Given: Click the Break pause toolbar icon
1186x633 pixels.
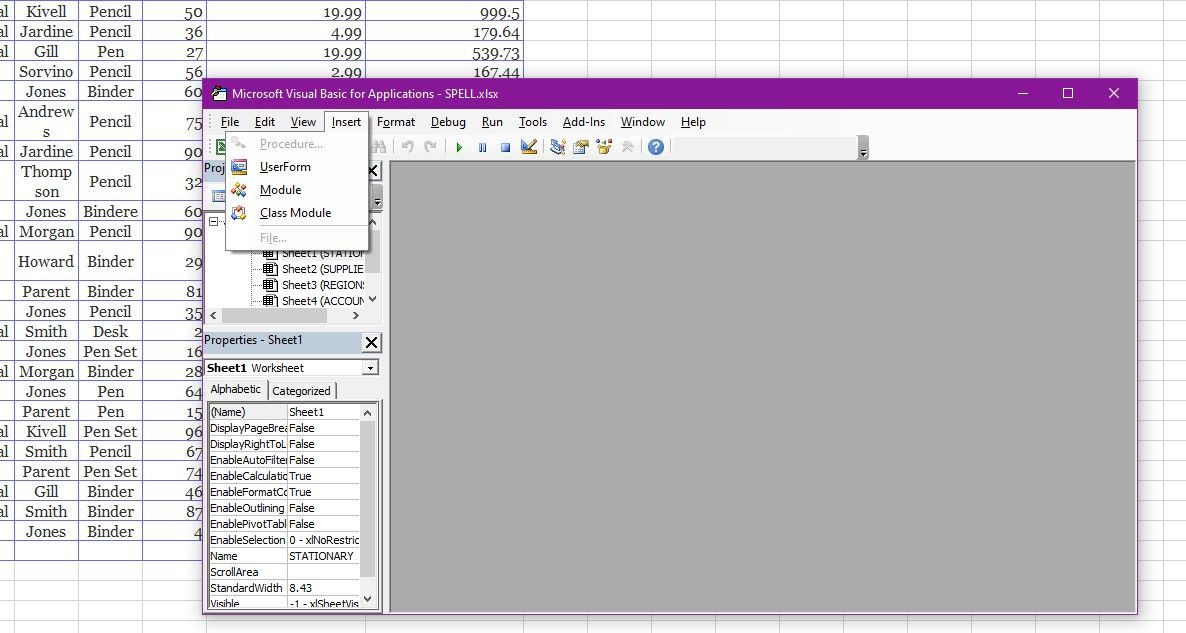Looking at the screenshot, I should coord(482,147).
